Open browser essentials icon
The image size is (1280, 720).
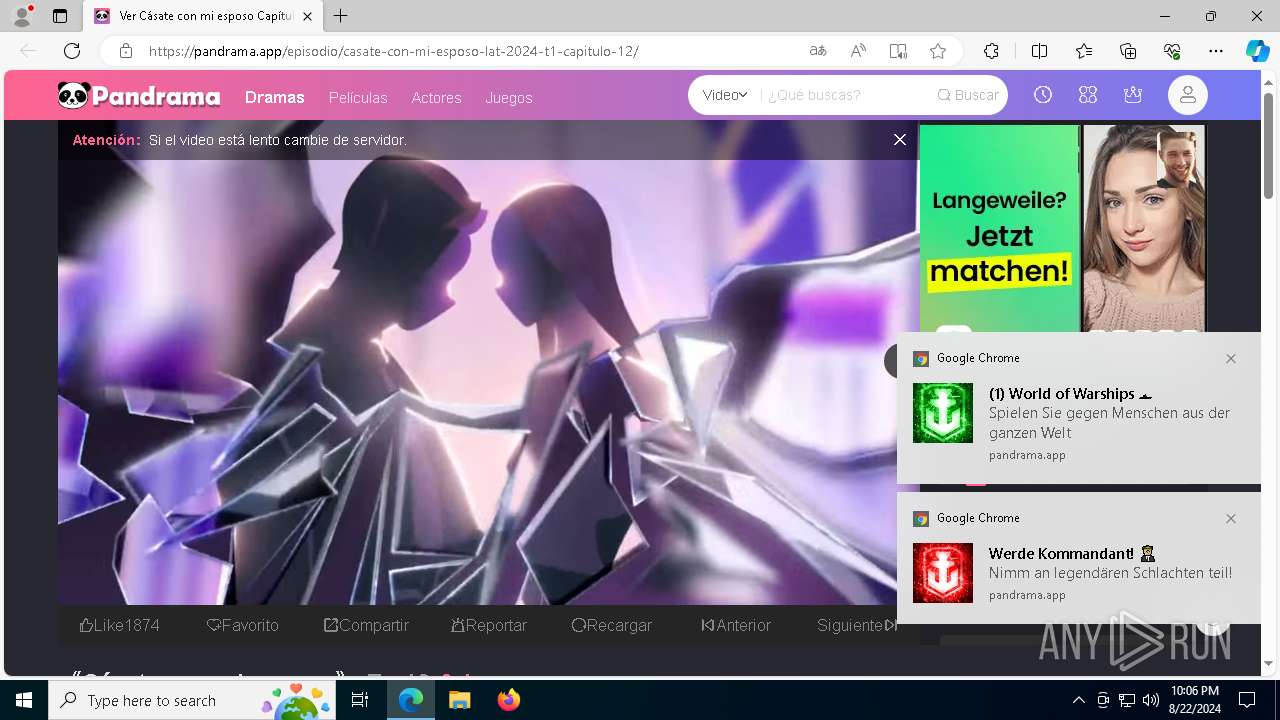pyautogui.click(x=1172, y=51)
